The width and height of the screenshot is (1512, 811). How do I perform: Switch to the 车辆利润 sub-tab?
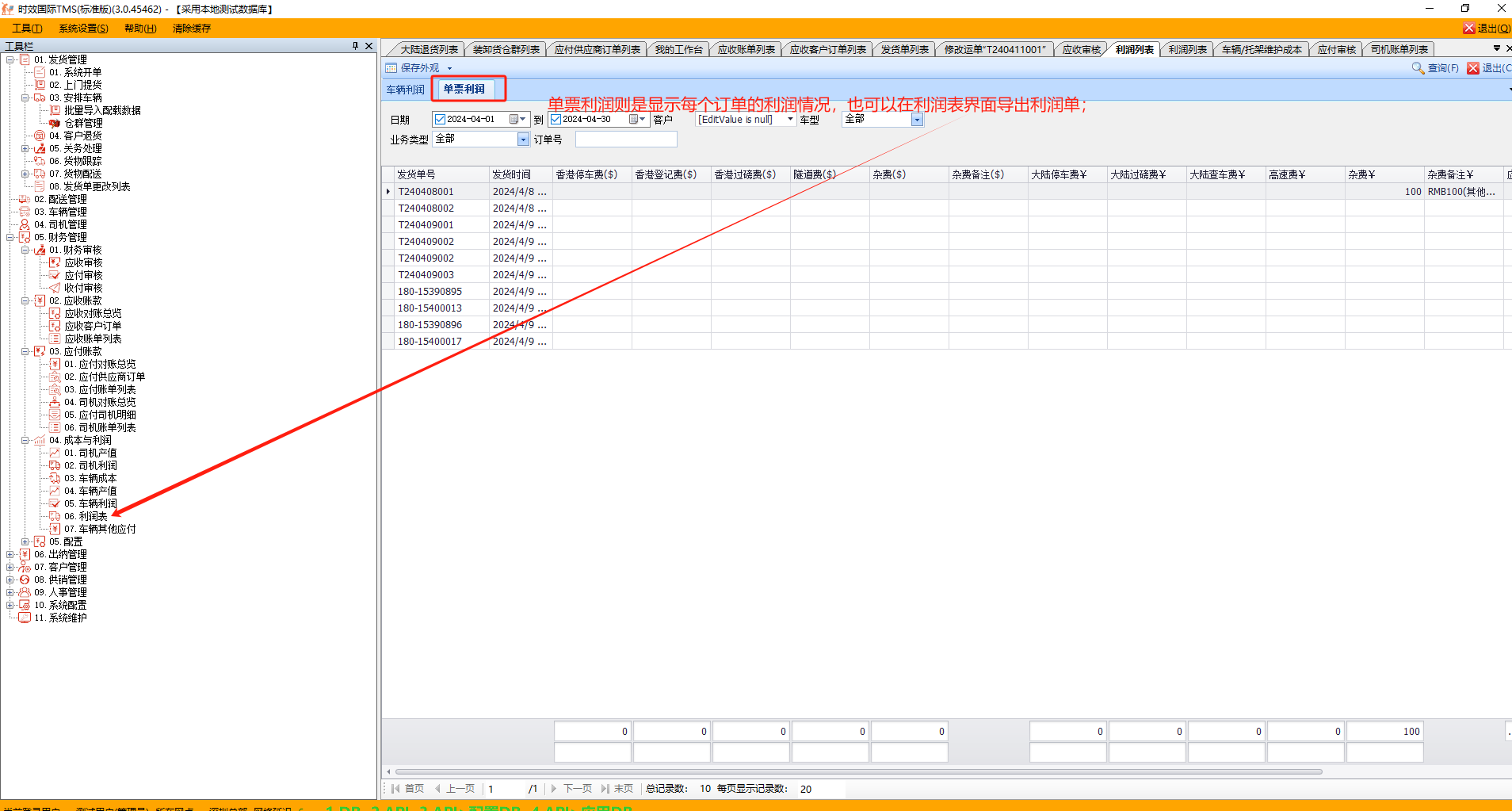[x=405, y=90]
